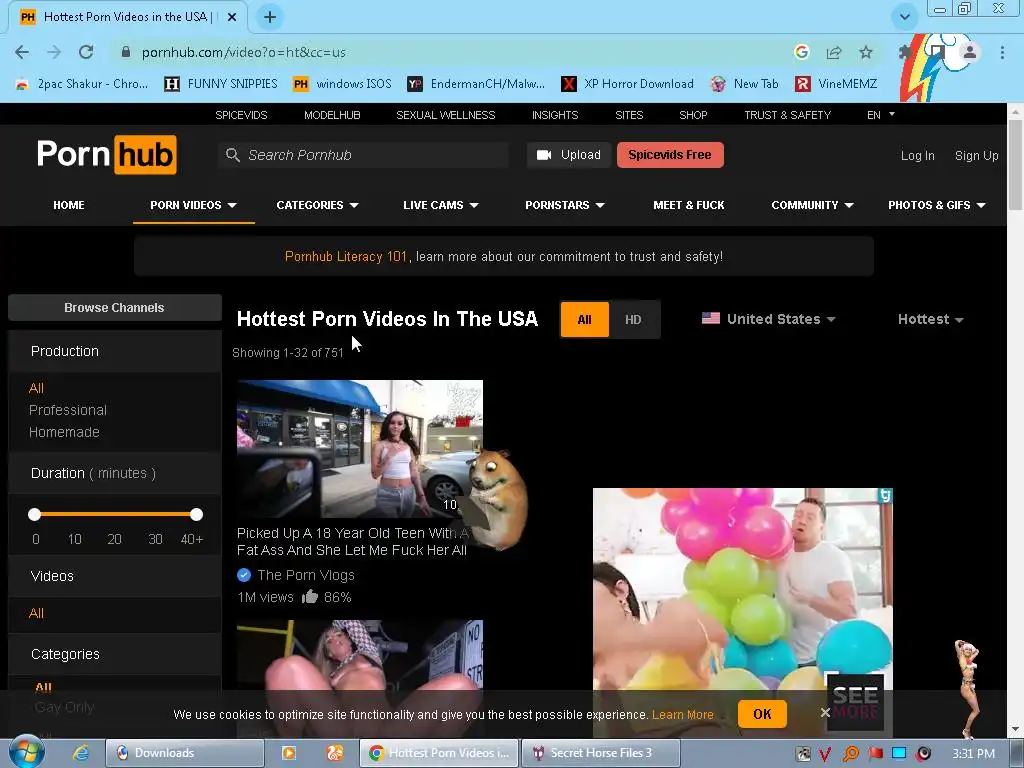Screen dimensions: 1024x768
Task: Click the magnifier icon in the search box
Action: click(232, 155)
